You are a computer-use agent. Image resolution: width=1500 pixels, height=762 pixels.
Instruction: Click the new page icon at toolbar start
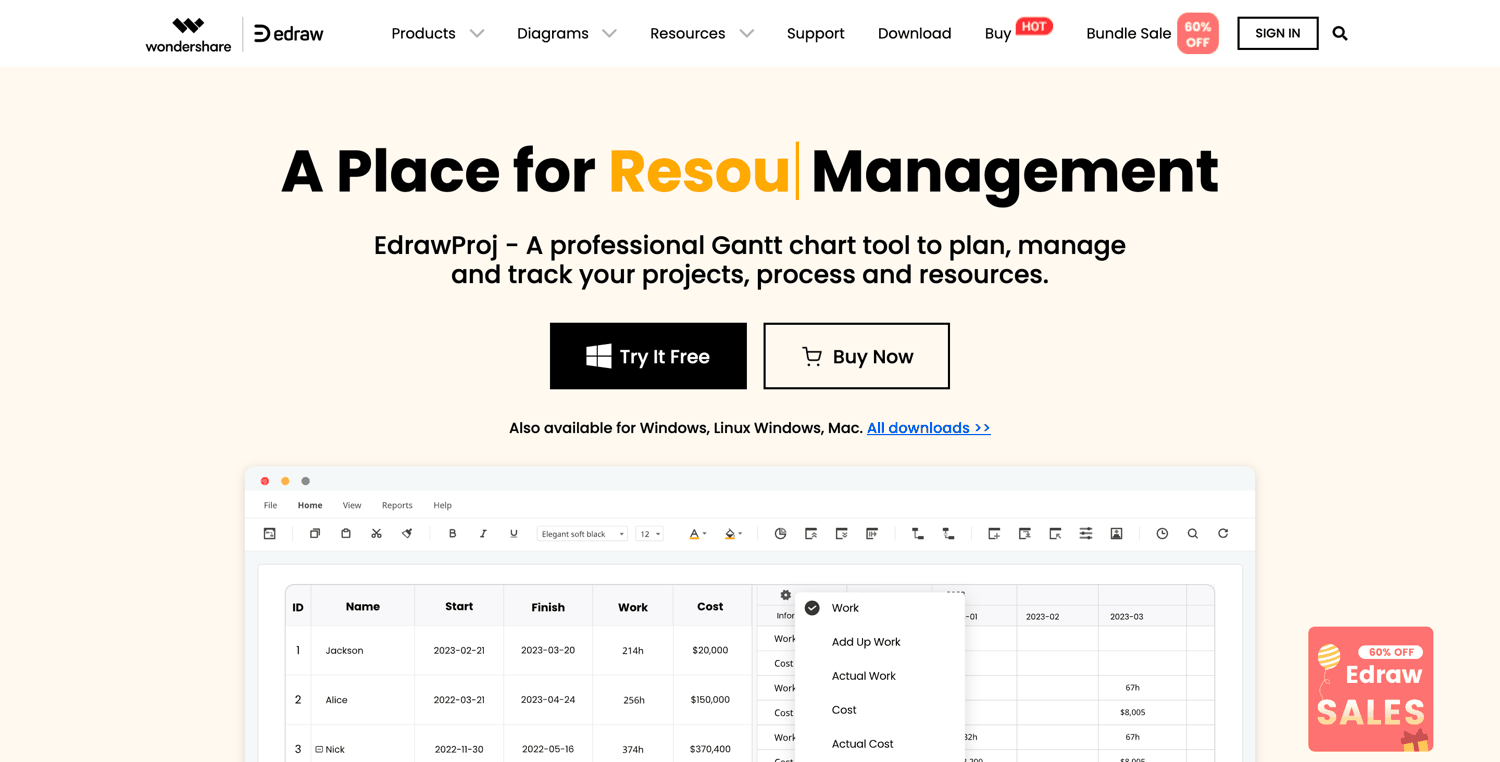[x=269, y=534]
